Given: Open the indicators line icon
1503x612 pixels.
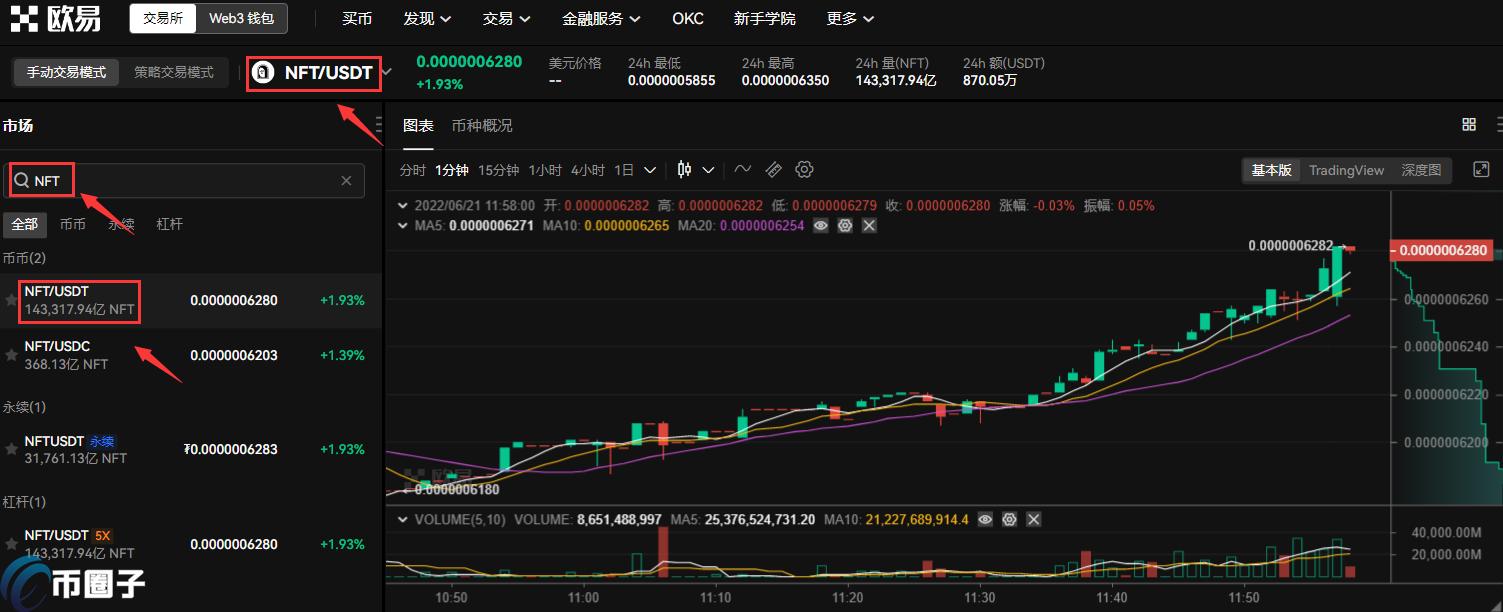Looking at the screenshot, I should [742, 170].
